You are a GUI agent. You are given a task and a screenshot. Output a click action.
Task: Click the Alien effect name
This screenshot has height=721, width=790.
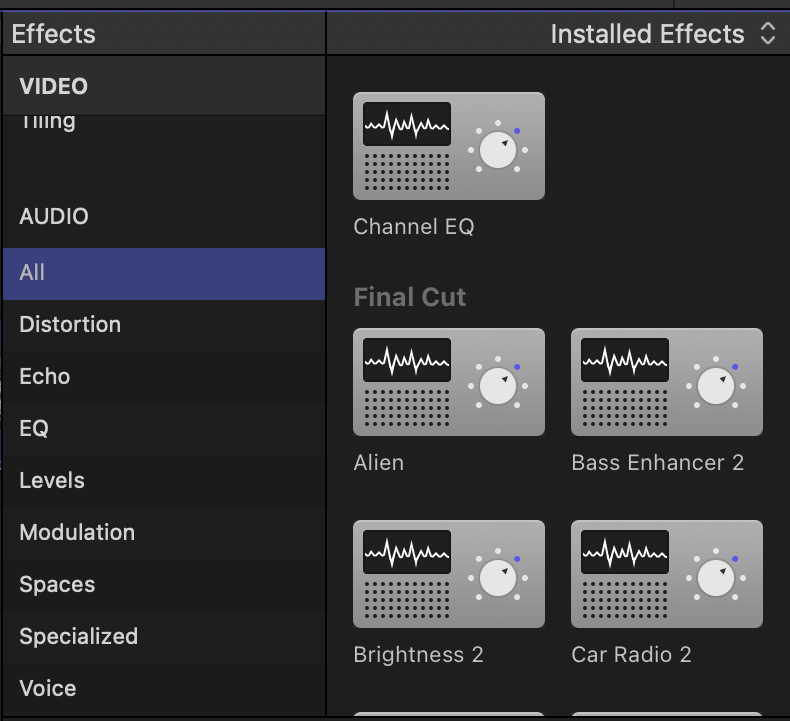(378, 463)
